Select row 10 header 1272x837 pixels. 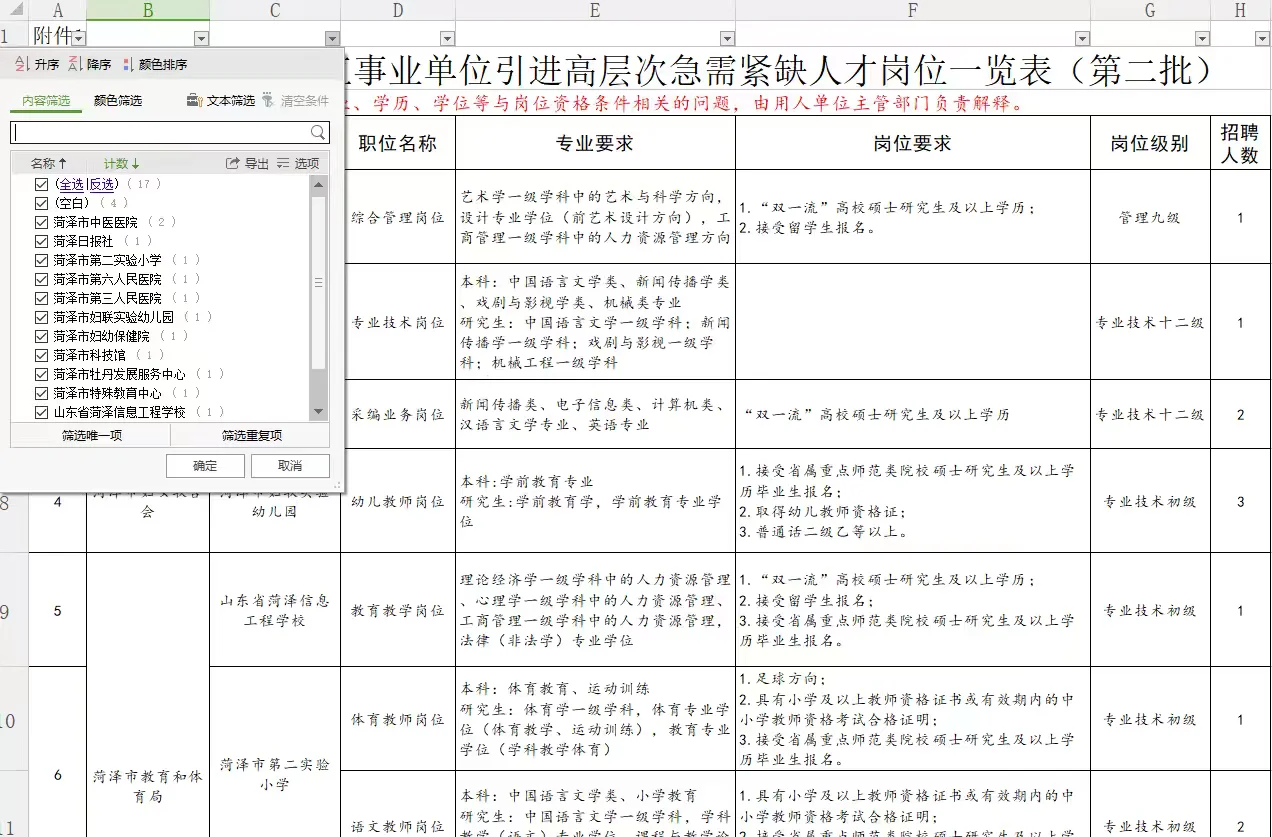[14, 719]
